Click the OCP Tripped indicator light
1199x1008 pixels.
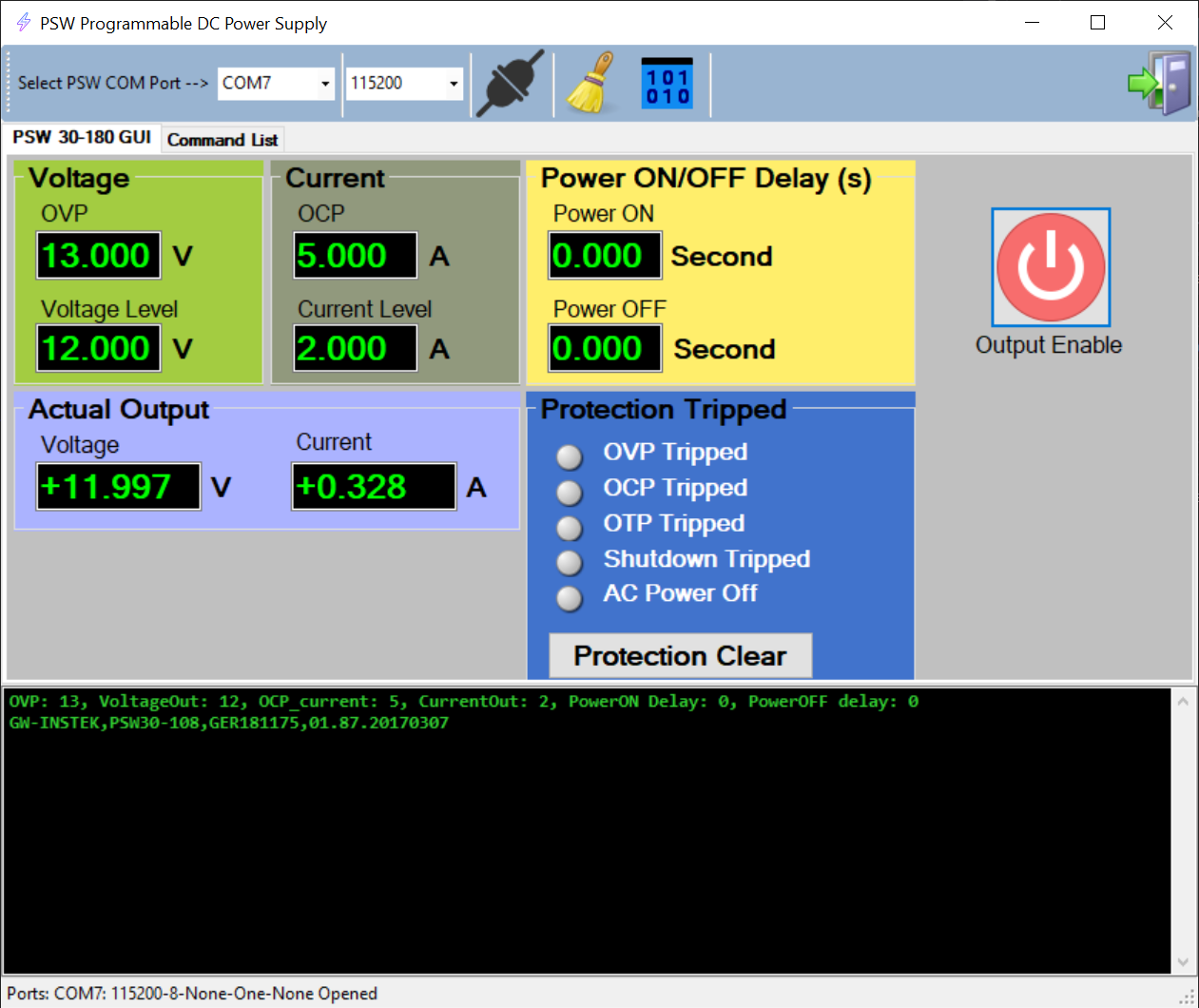(570, 493)
